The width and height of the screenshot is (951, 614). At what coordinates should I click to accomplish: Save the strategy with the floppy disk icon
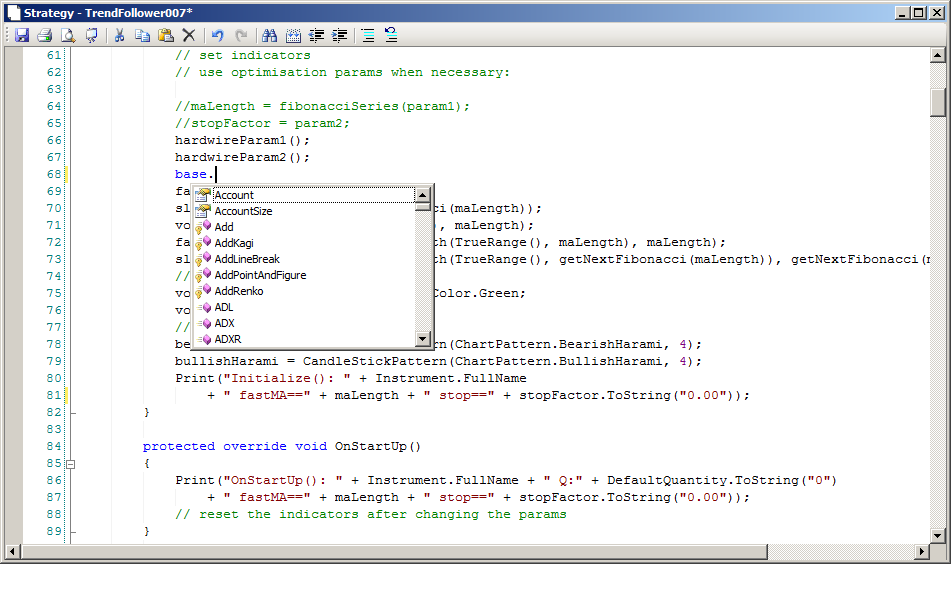pyautogui.click(x=22, y=35)
